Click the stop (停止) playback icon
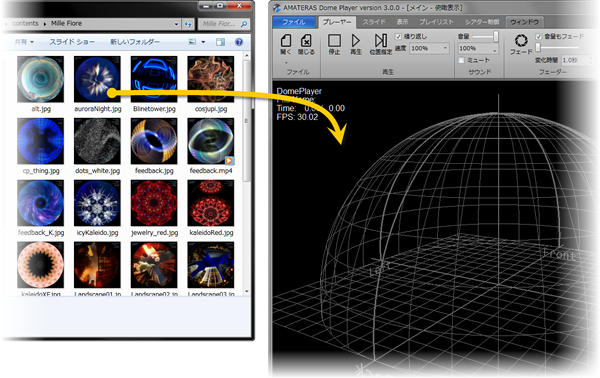The height and width of the screenshot is (378, 600). (x=334, y=41)
